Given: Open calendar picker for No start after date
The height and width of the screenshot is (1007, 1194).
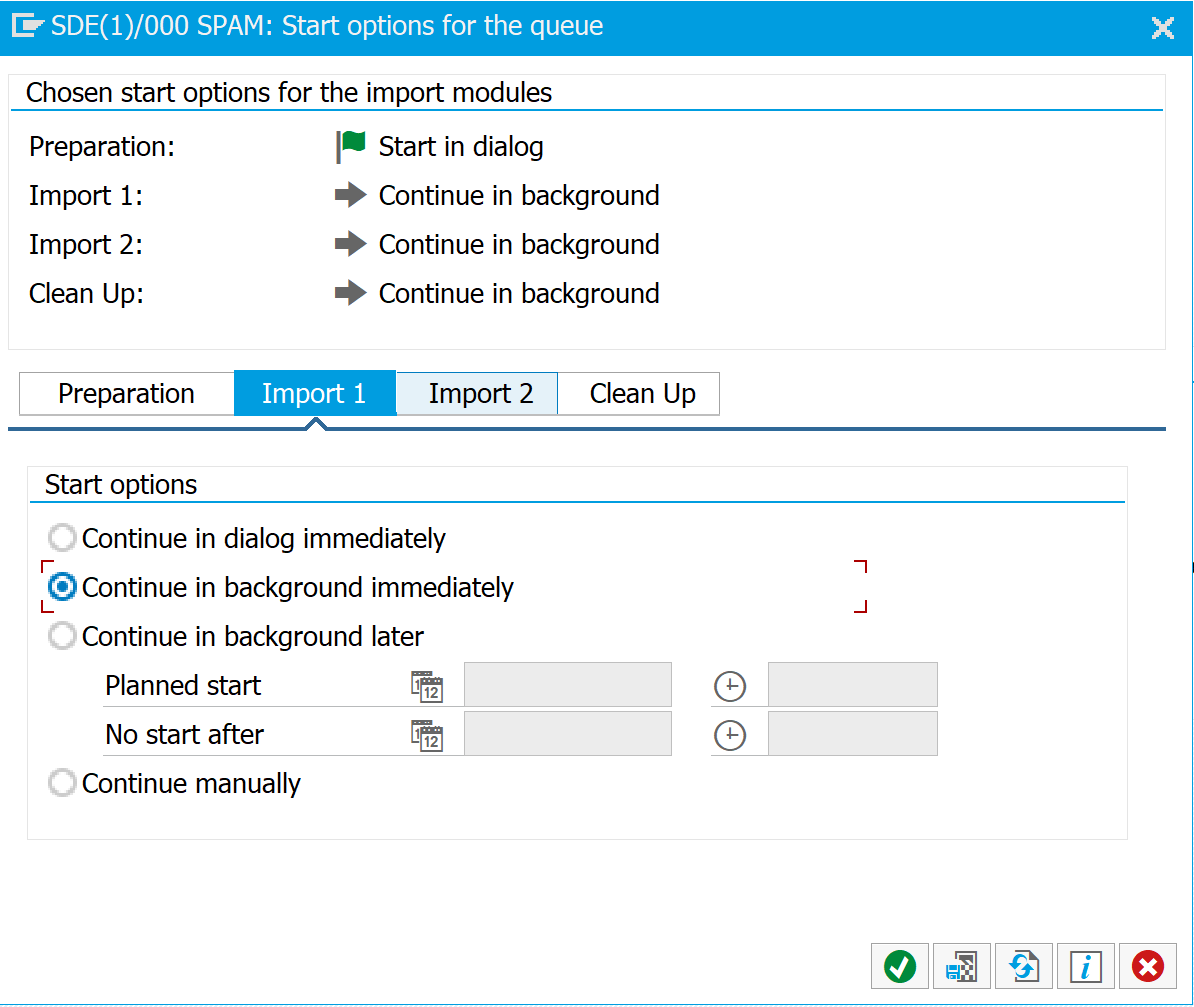Looking at the screenshot, I should 427,735.
